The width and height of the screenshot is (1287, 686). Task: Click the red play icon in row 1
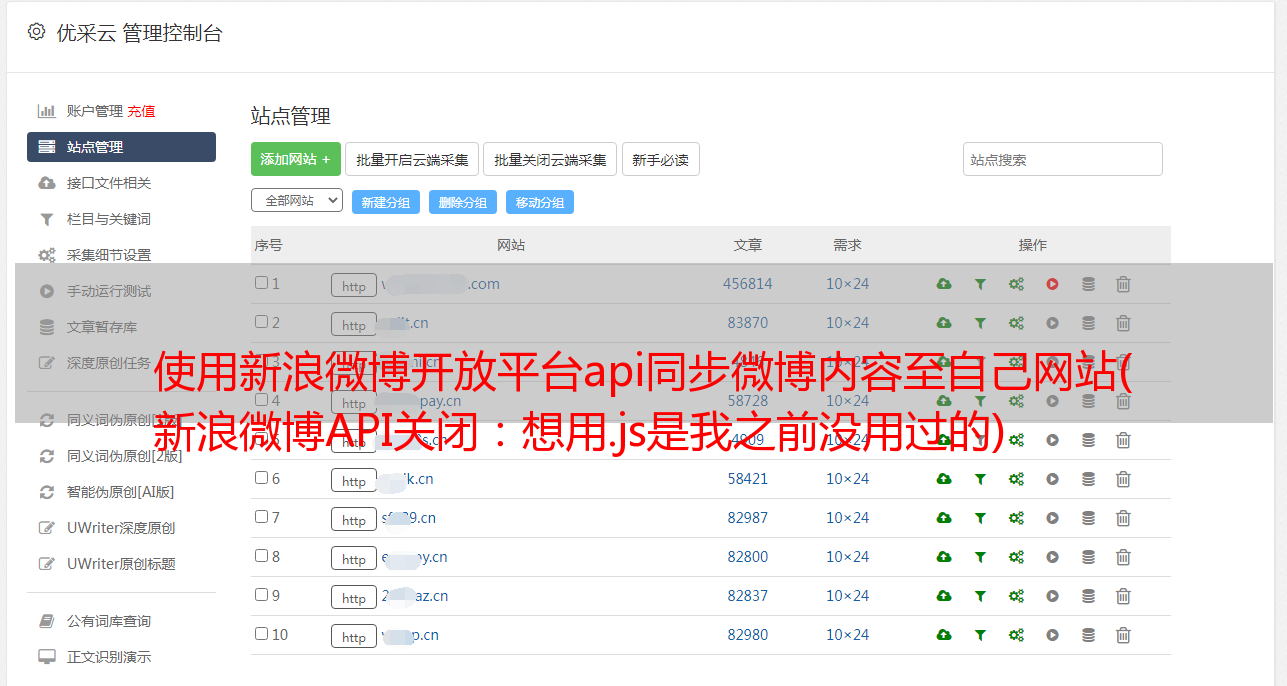pyautogui.click(x=1052, y=284)
